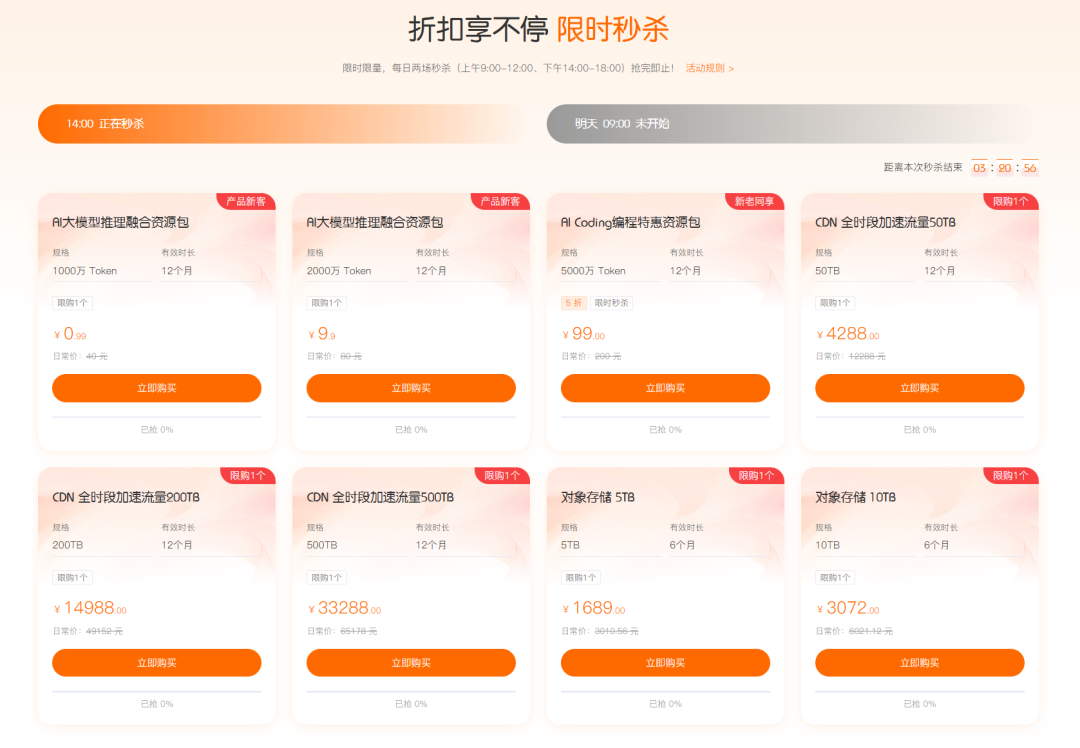
Task: Click the 5 折 tag on the AI Coding card
Action: 574,303
